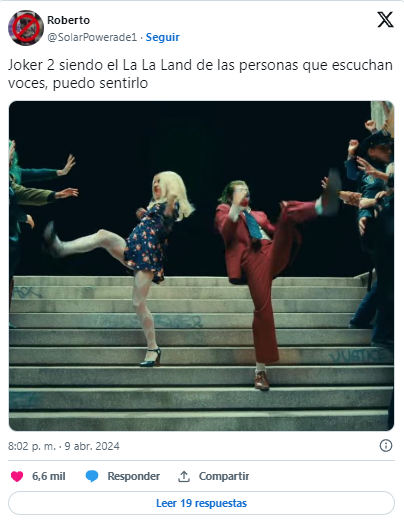Viewport: 404px width, 520px height.
Task: Open Roberto's profile avatar picture
Action: coord(26,28)
